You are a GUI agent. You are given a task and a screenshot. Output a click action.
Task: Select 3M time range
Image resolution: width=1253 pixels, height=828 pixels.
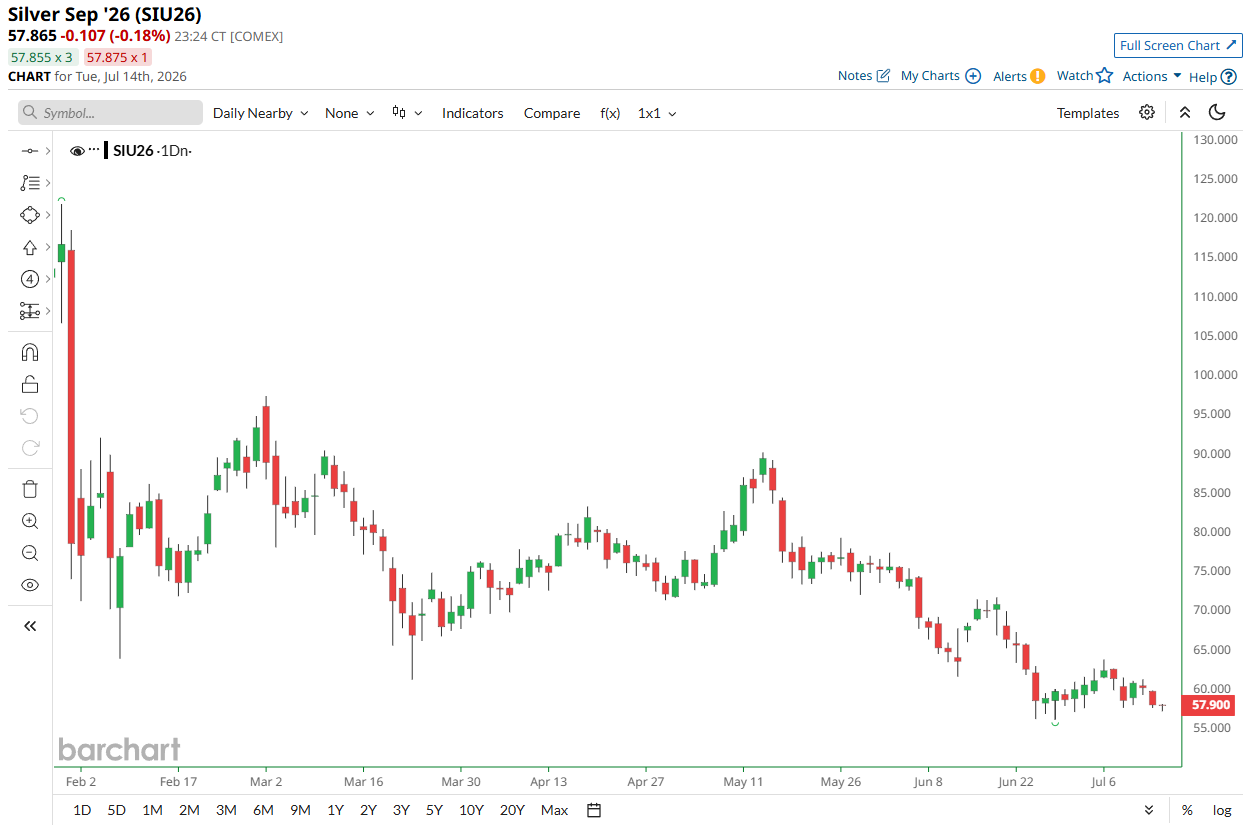pyautogui.click(x=226, y=810)
